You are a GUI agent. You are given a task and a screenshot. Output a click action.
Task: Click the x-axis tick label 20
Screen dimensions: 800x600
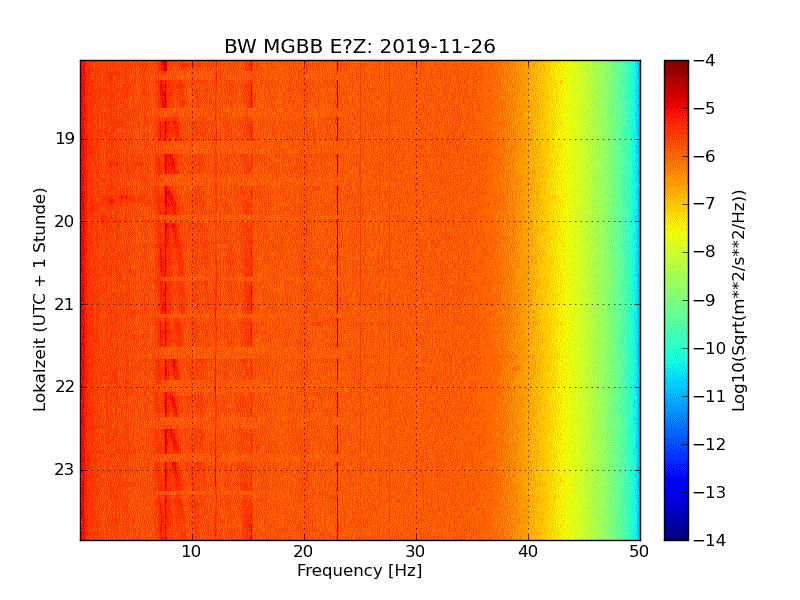(304, 552)
